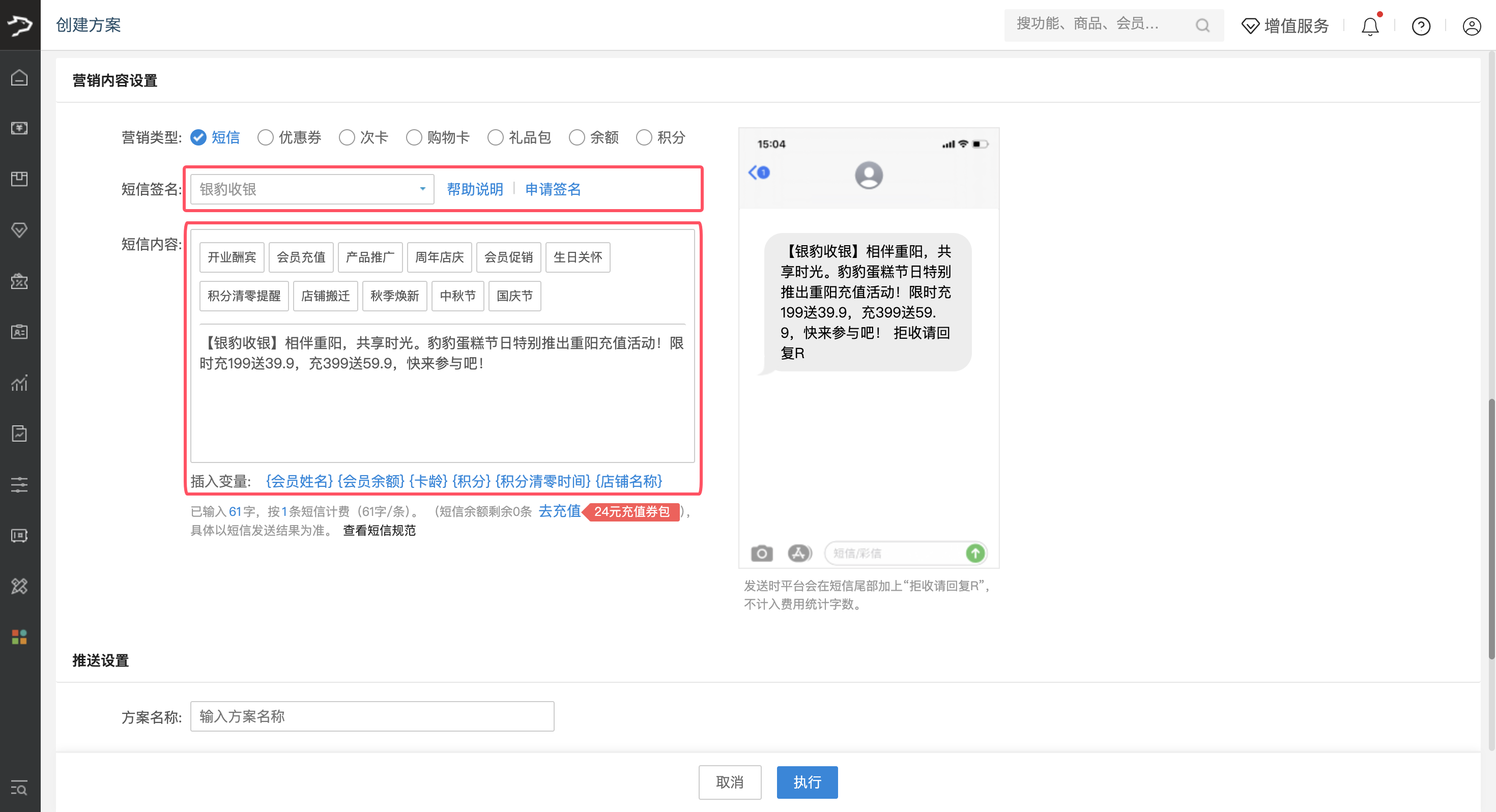Click the 方案名称 input field
This screenshot has width=1496, height=812.
(x=371, y=716)
